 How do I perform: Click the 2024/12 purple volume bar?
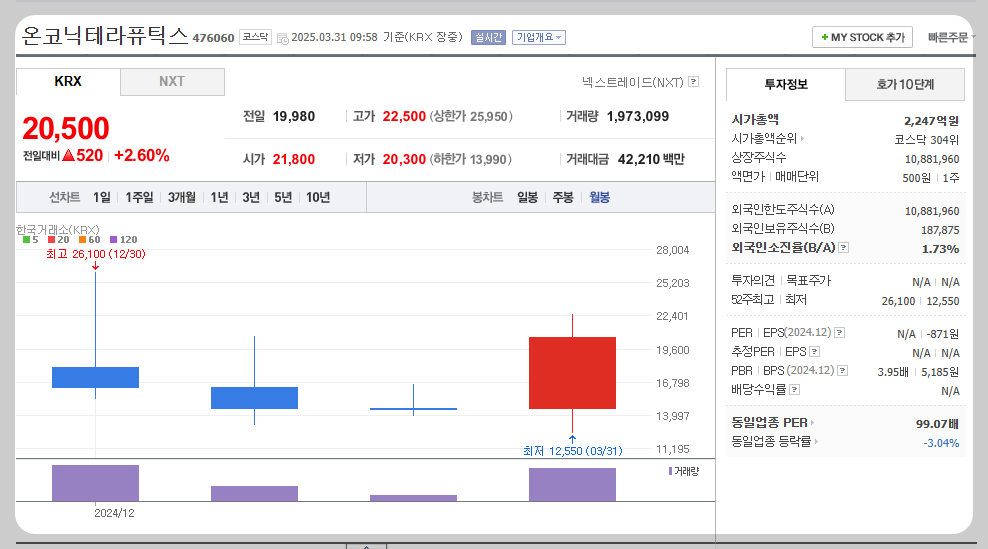click(x=95, y=483)
